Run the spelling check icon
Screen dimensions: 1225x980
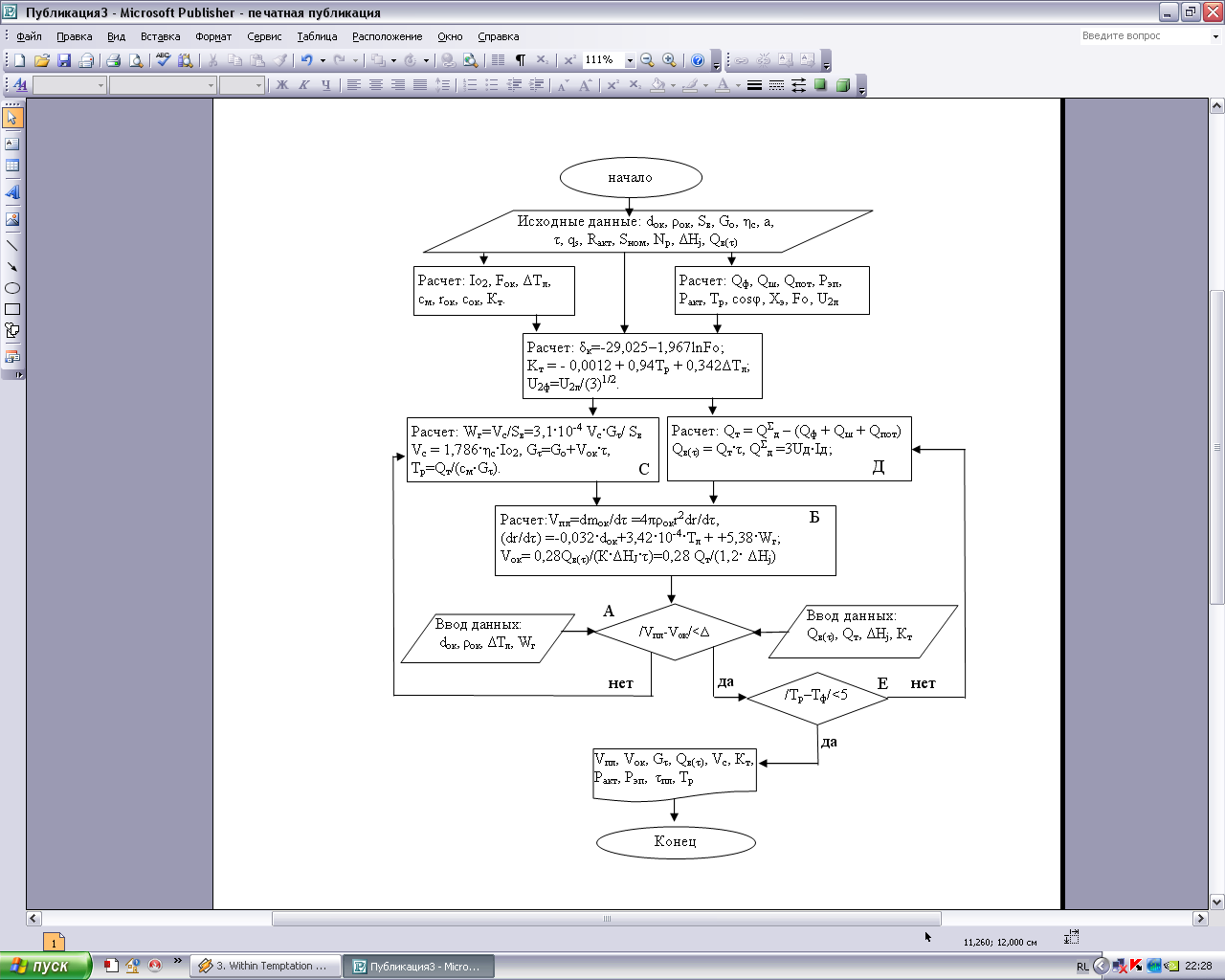point(163,60)
